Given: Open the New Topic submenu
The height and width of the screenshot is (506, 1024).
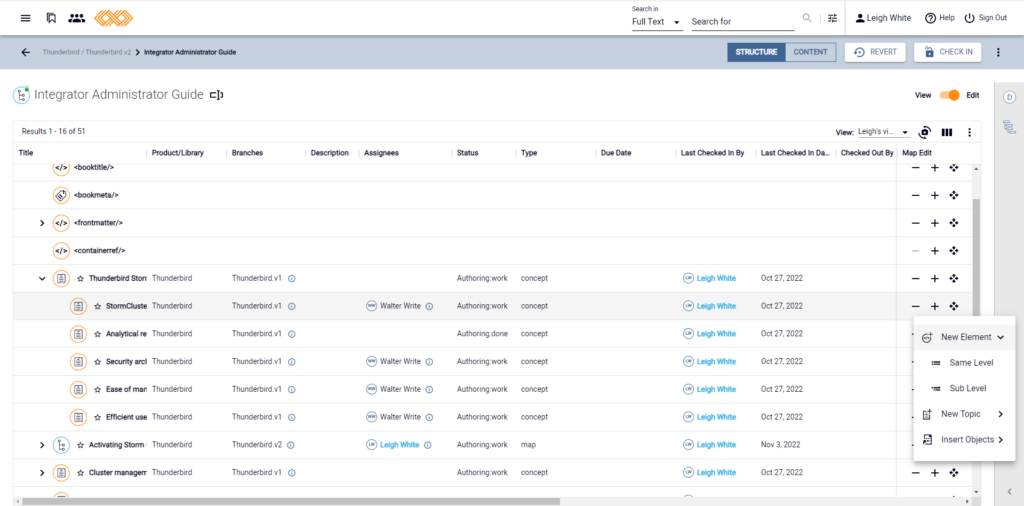Looking at the screenshot, I should [x=965, y=414].
